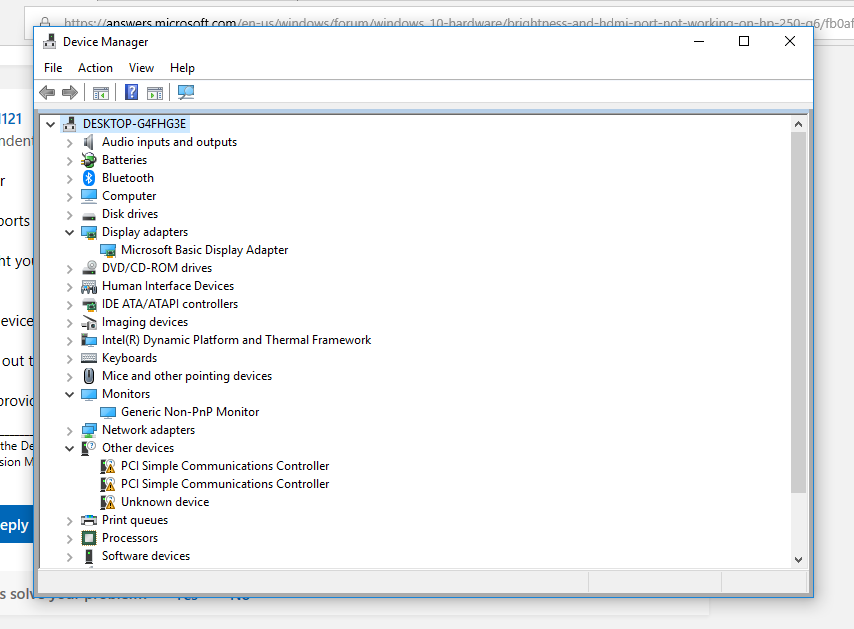Select the second PCI Simple Communications Controller

(225, 484)
